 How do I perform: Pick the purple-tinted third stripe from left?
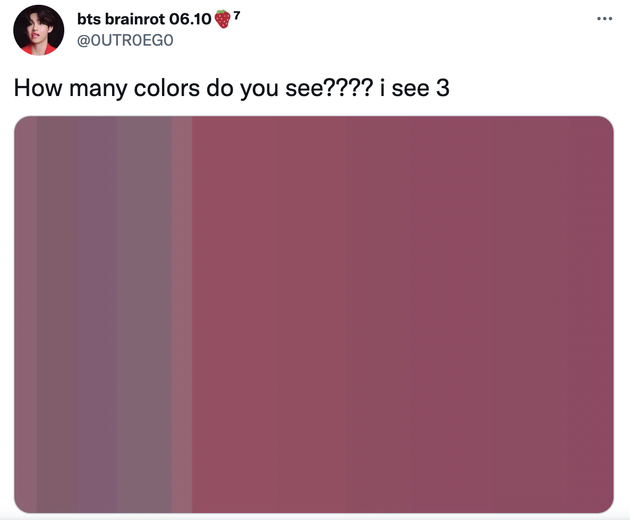click(98, 314)
